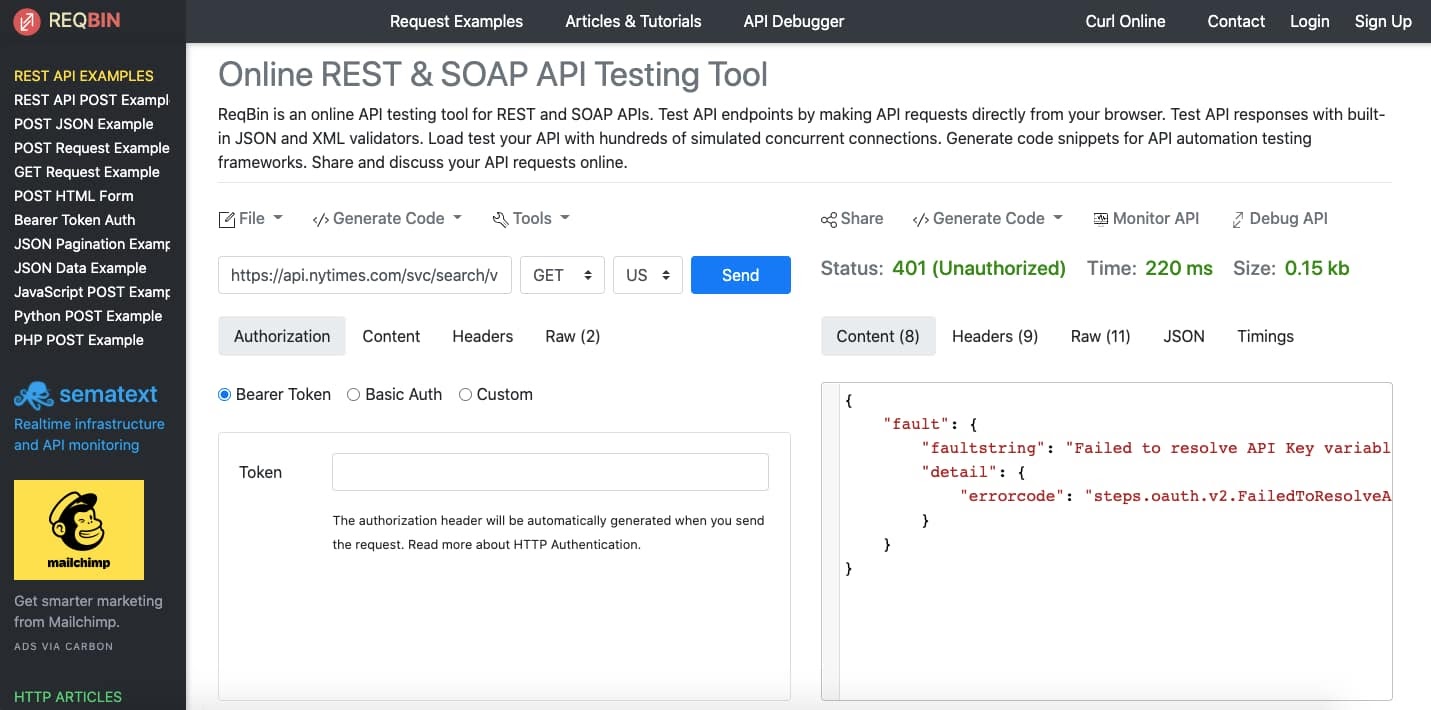This screenshot has height=710, width=1431.
Task: Select the Bearer Token authentication option
Action: (224, 394)
